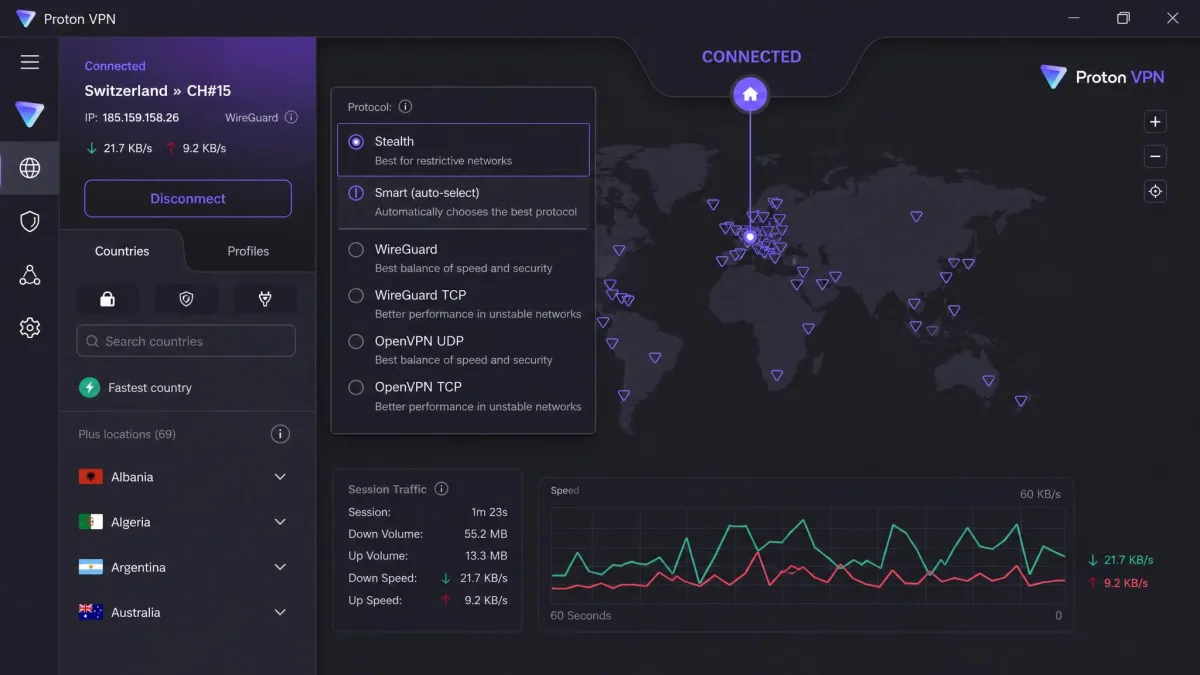Click the Down Volume 55.2 MB value
The width and height of the screenshot is (1200, 675).
pyautogui.click(x=486, y=534)
